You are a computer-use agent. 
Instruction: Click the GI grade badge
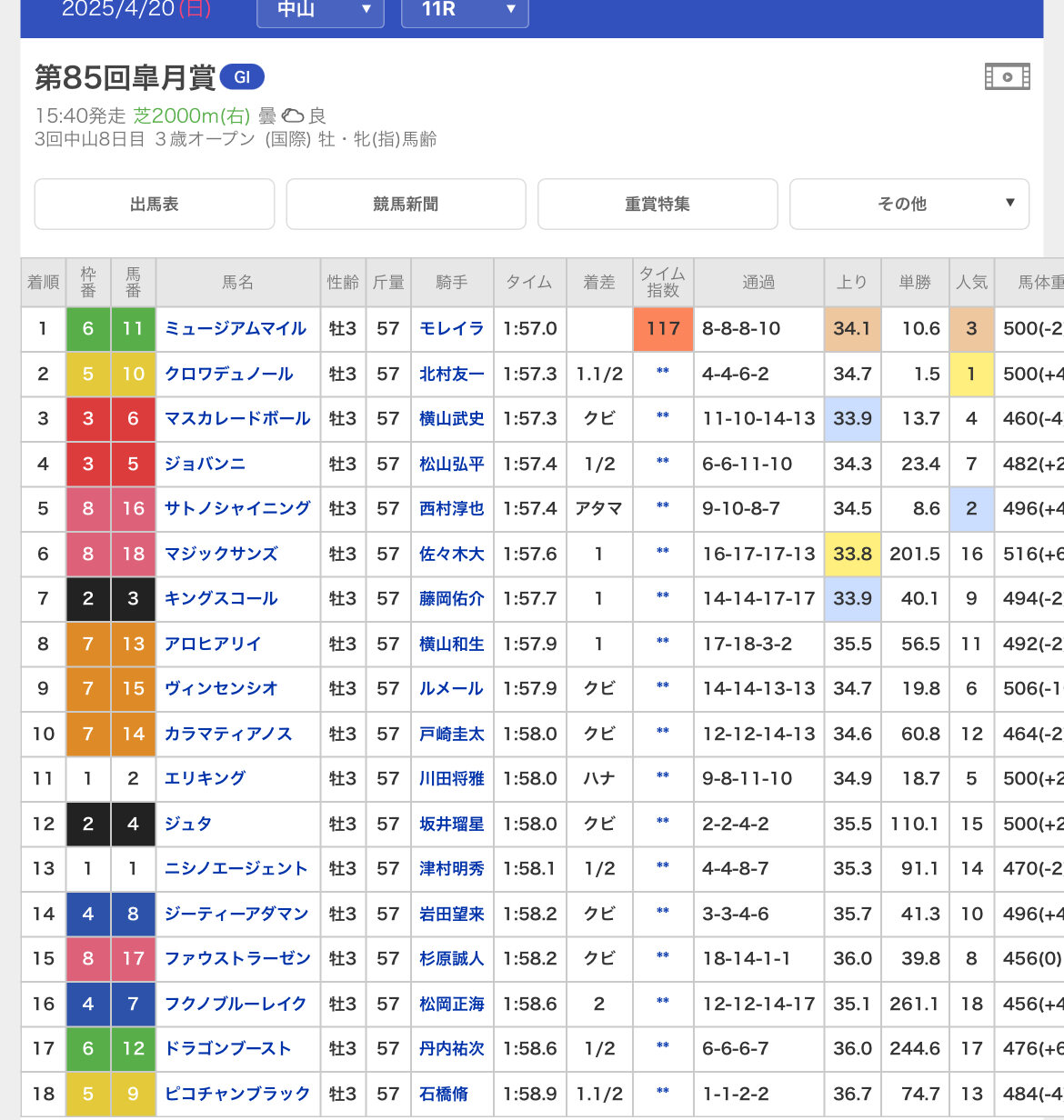point(242,77)
